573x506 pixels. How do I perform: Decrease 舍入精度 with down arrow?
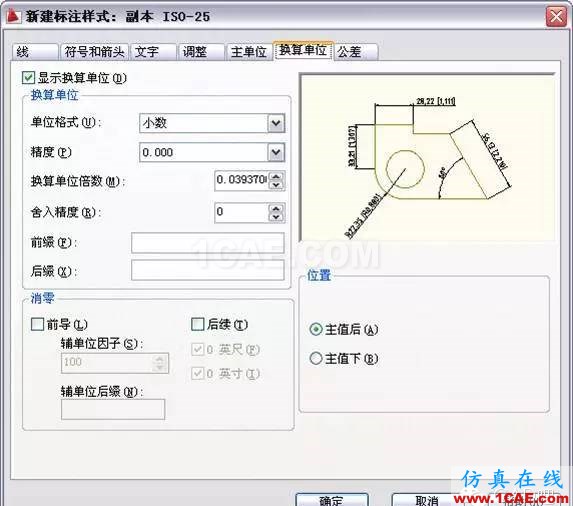[x=277, y=217]
